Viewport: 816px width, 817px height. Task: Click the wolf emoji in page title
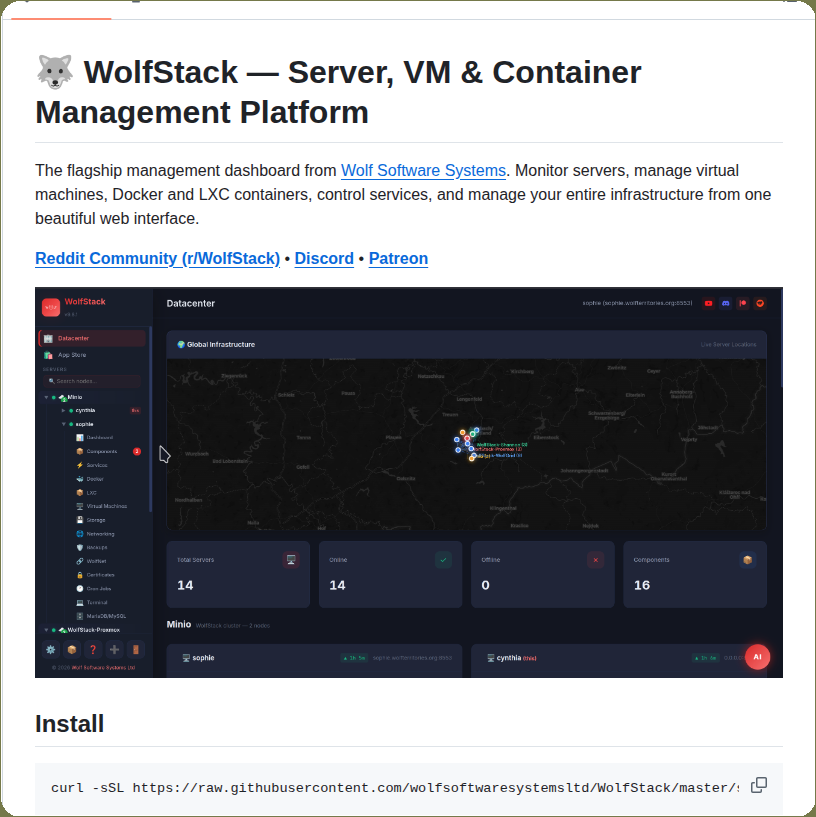(x=54, y=71)
